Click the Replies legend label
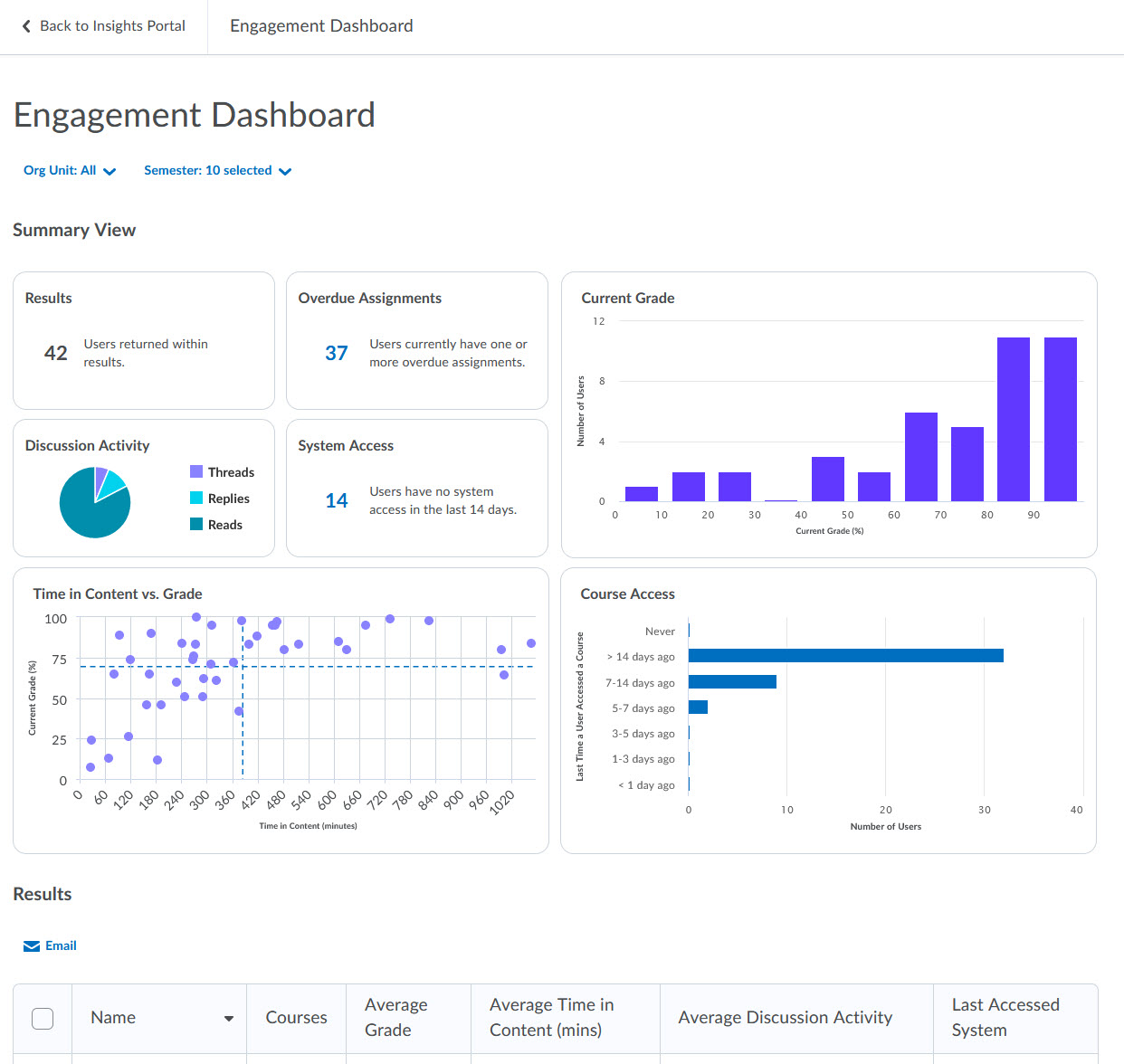Screen dimensions: 1124x1064 229,499
